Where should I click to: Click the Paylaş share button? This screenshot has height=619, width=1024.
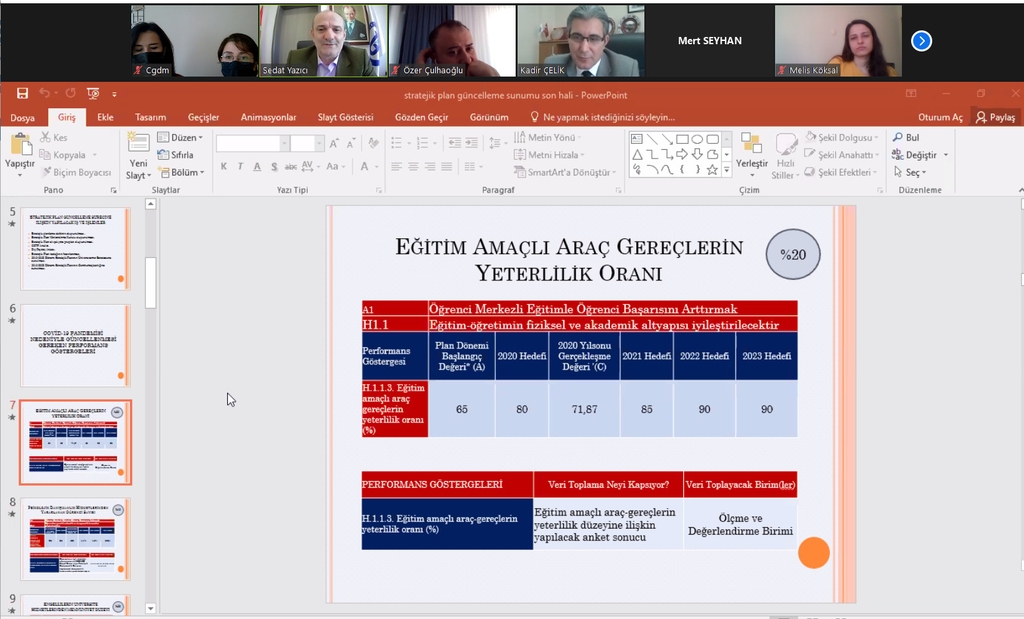[995, 117]
